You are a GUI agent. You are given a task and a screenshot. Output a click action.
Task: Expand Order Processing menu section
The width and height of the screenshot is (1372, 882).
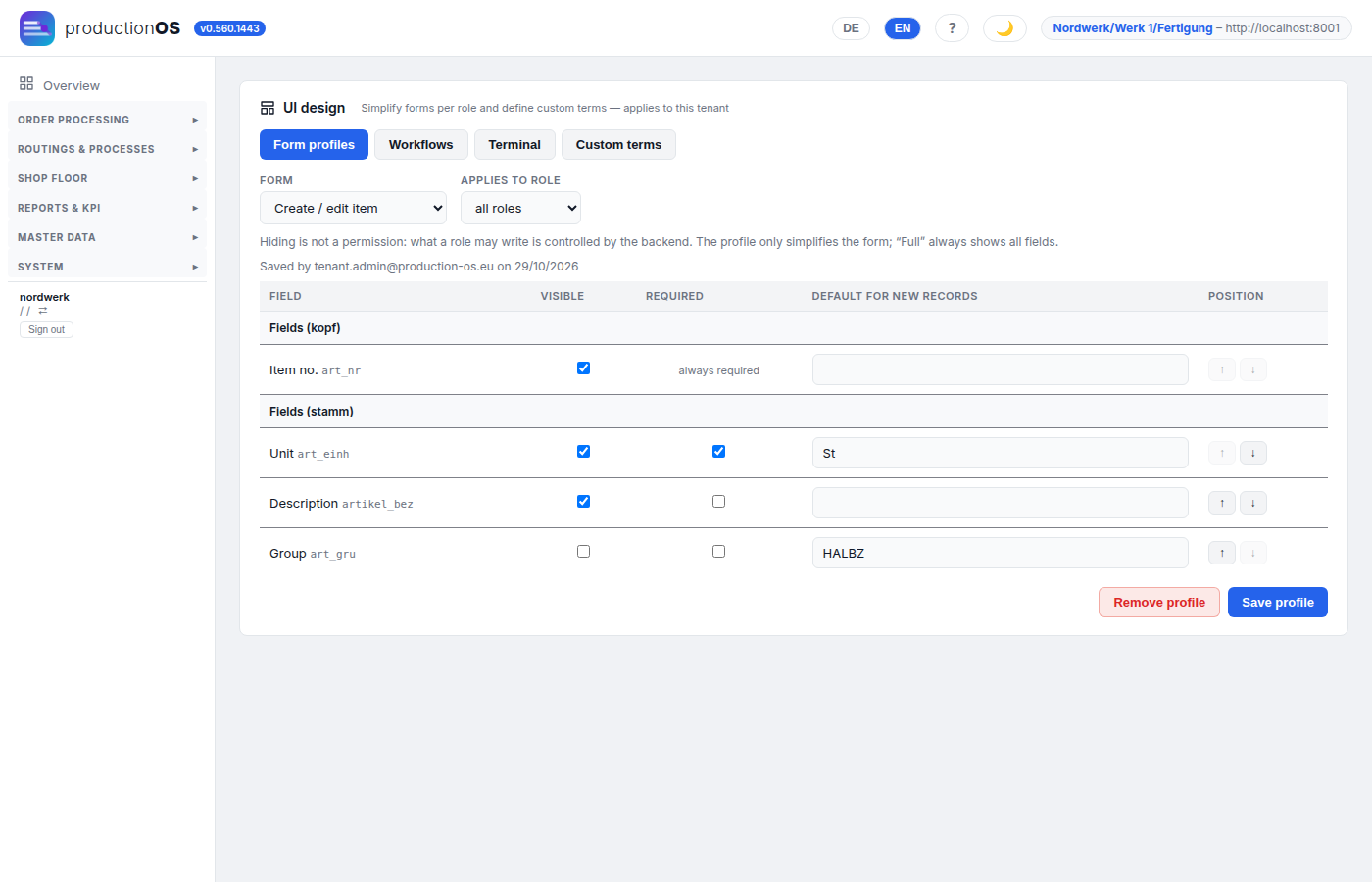[107, 120]
